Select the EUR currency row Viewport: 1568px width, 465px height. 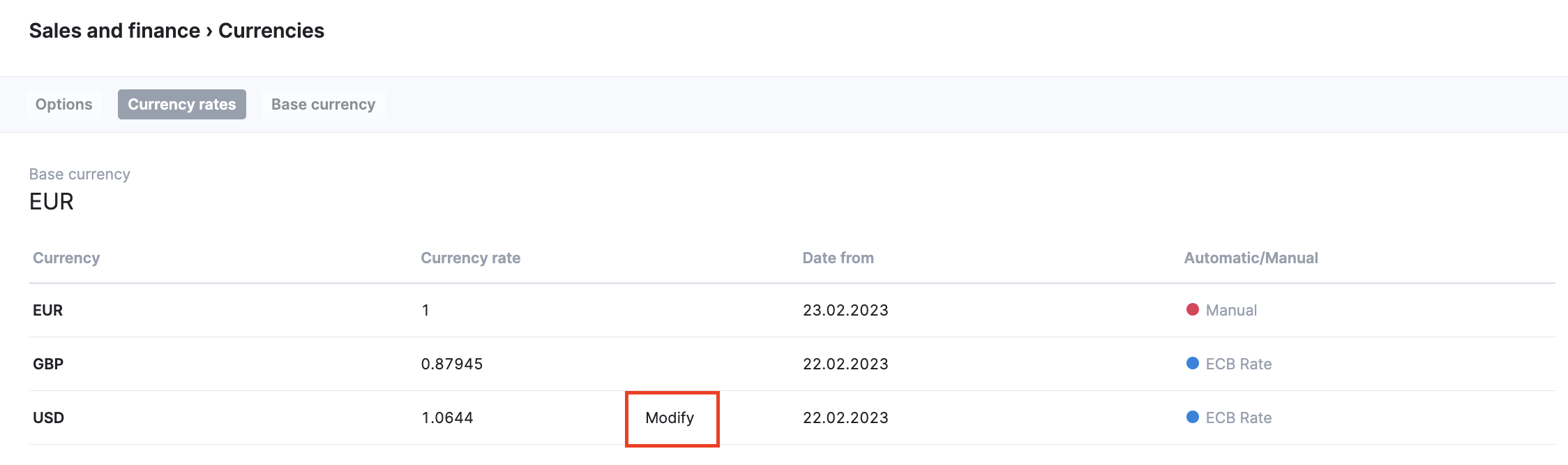pos(47,310)
